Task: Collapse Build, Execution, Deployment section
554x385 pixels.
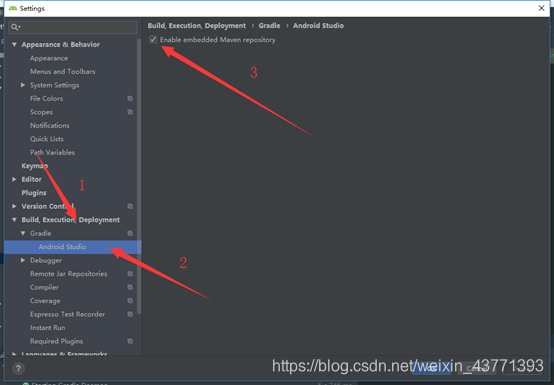Action: point(14,220)
